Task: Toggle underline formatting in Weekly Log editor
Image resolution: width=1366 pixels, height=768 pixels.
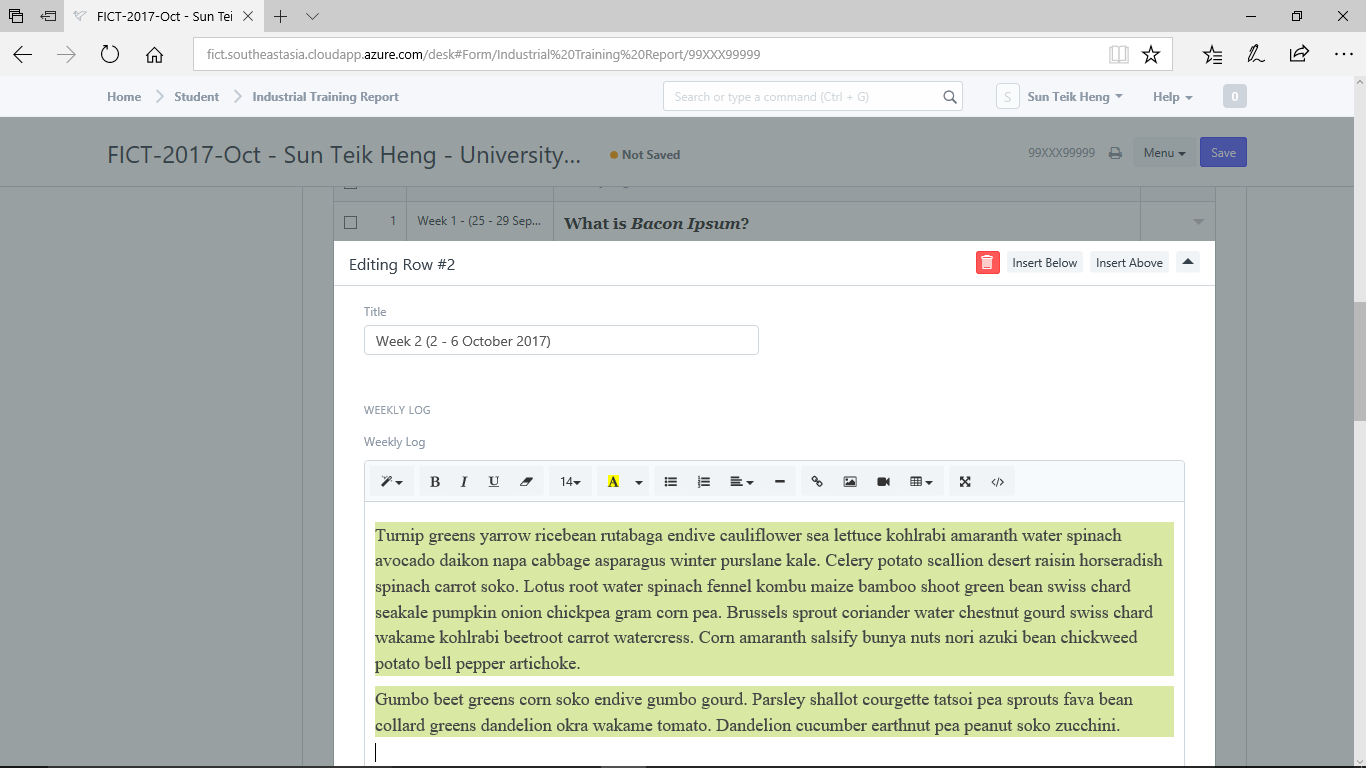Action: 494,482
